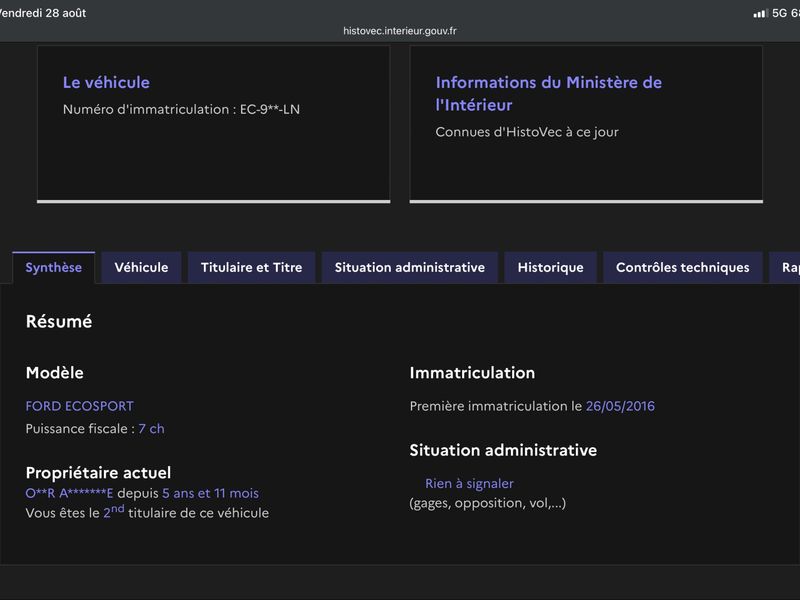This screenshot has height=600, width=800.
Task: Switch to the Véhicule tab
Action: point(141,267)
